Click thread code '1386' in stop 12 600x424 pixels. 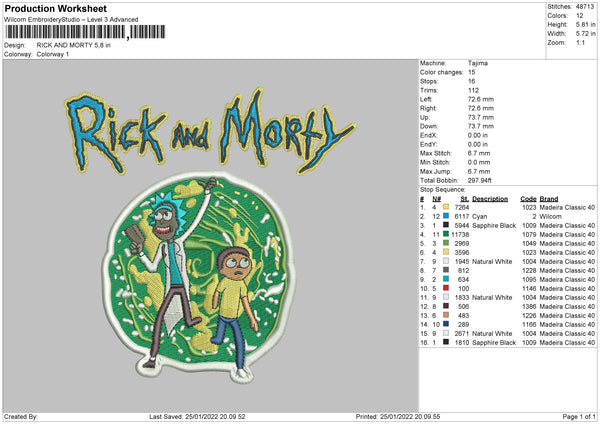(x=529, y=307)
